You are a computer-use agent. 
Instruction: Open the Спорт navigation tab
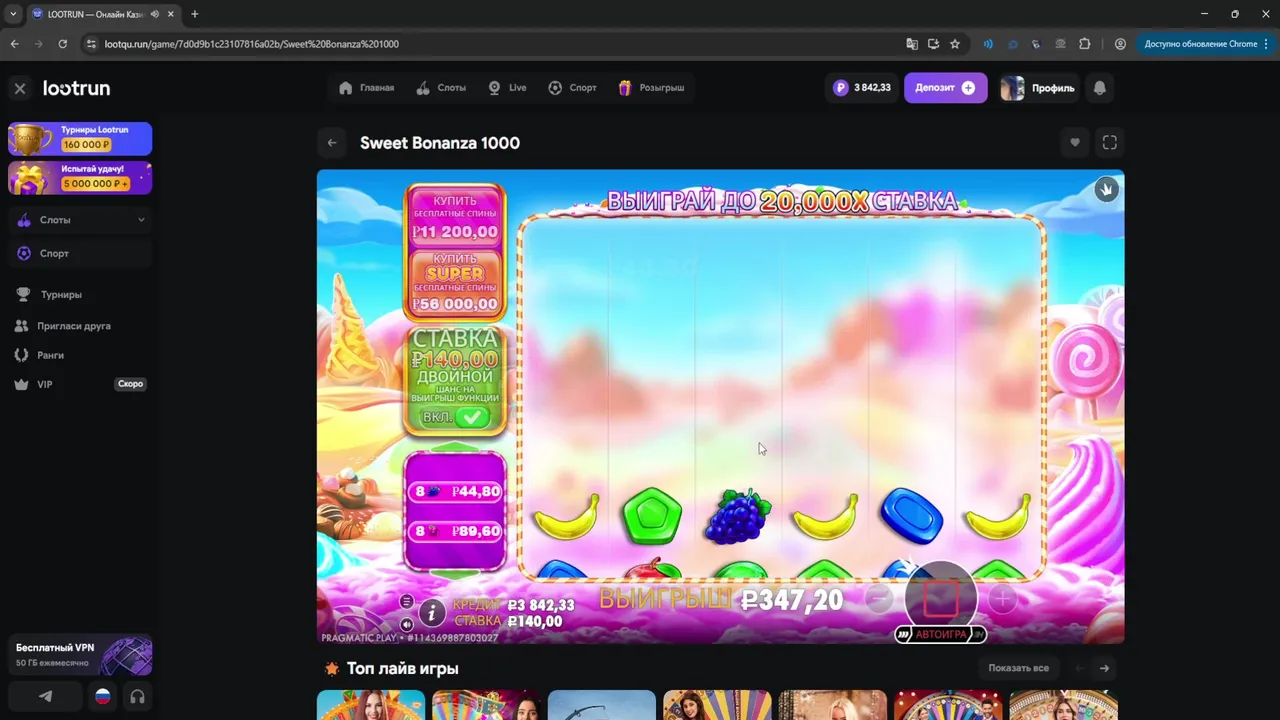tap(572, 88)
